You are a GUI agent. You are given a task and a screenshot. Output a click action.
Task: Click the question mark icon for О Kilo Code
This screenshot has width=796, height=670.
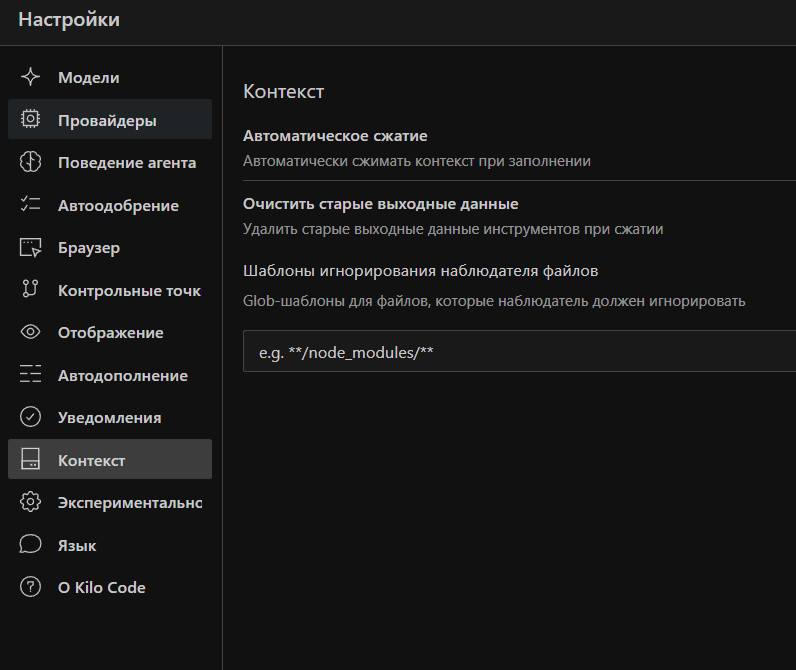coord(31,587)
